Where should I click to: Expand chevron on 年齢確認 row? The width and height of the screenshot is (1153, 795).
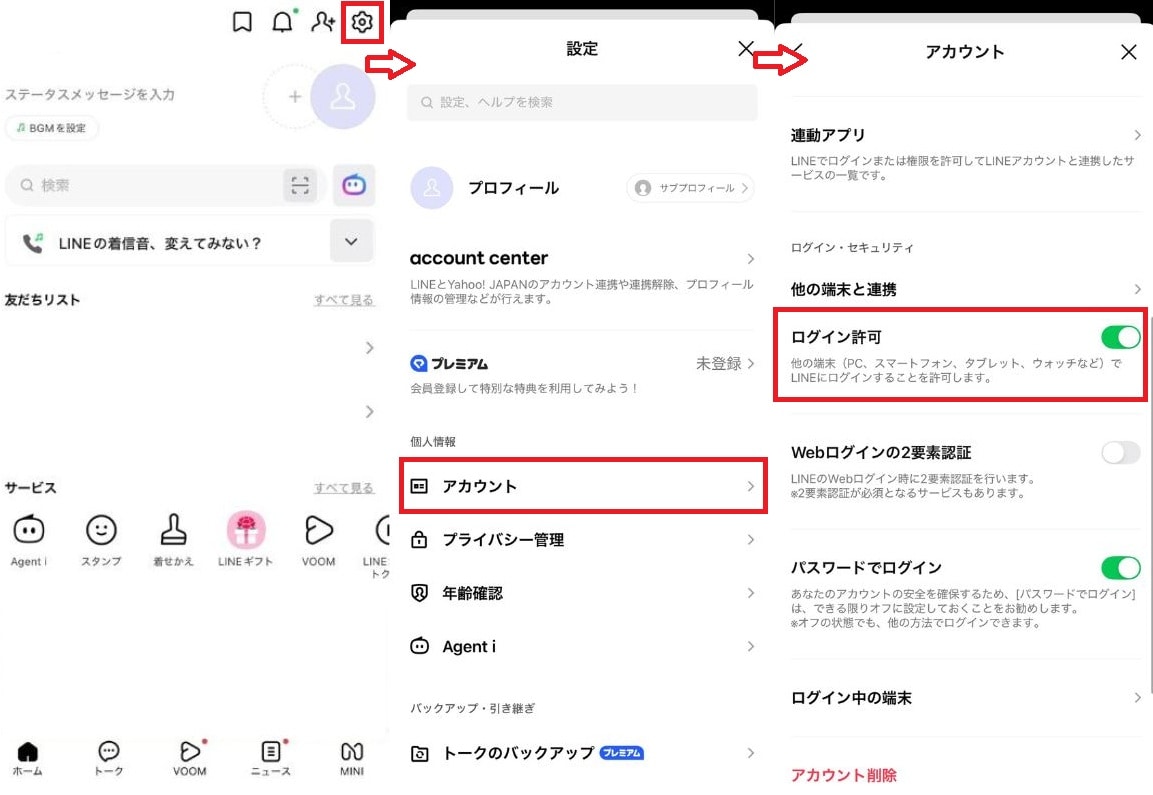[x=750, y=593]
